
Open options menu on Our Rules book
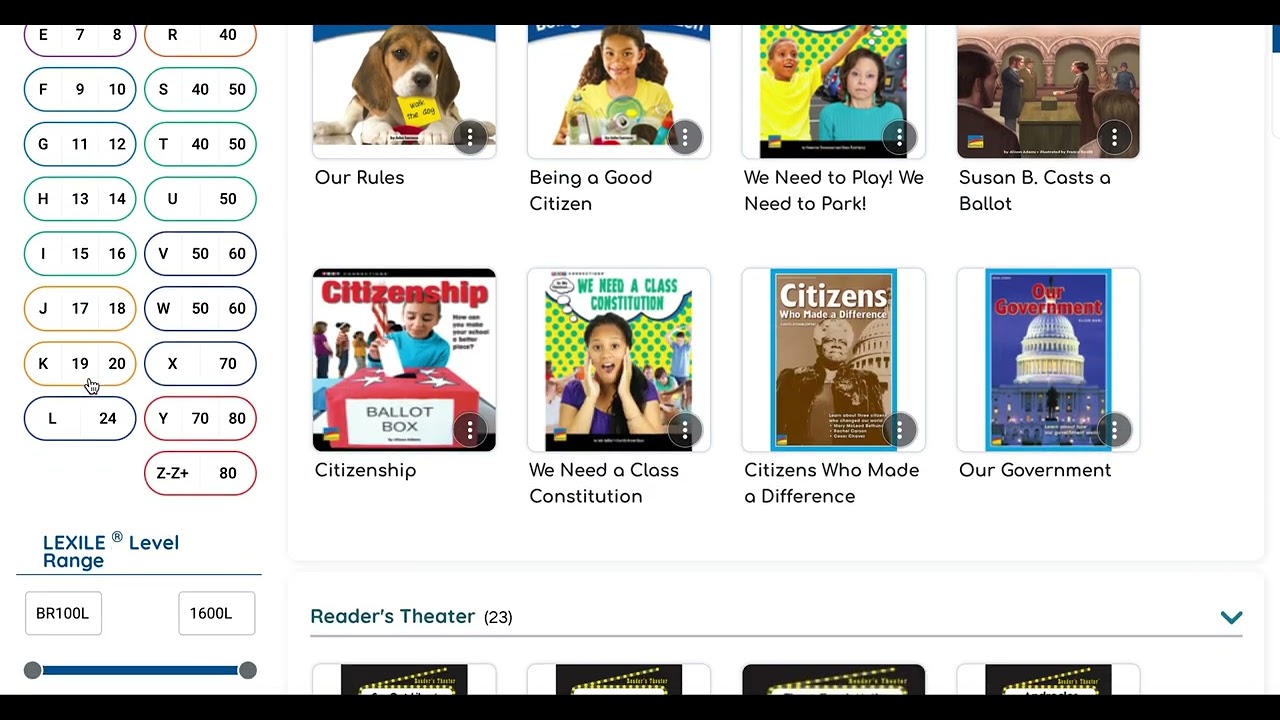coord(470,137)
